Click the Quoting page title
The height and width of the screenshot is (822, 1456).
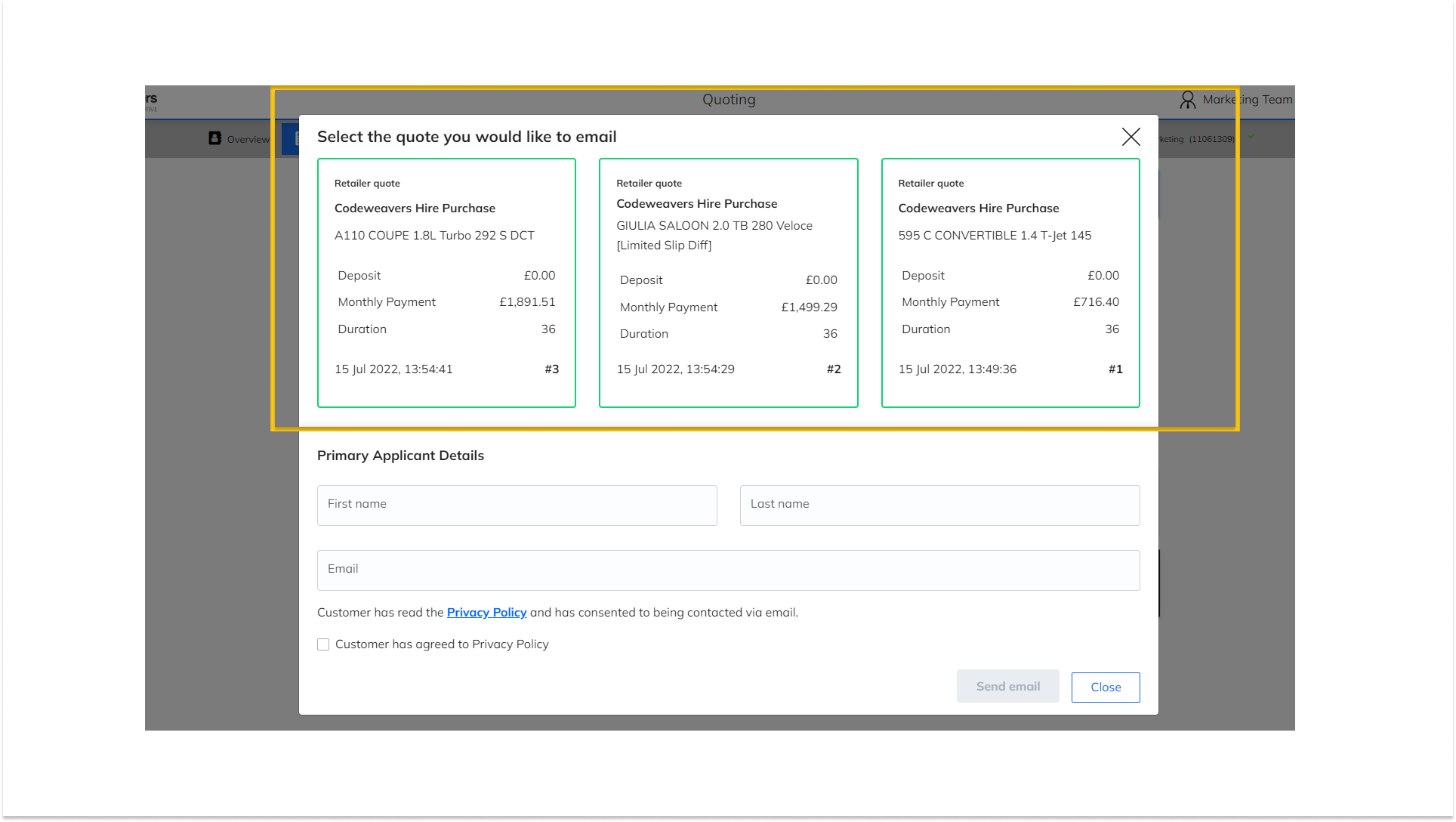(729, 100)
